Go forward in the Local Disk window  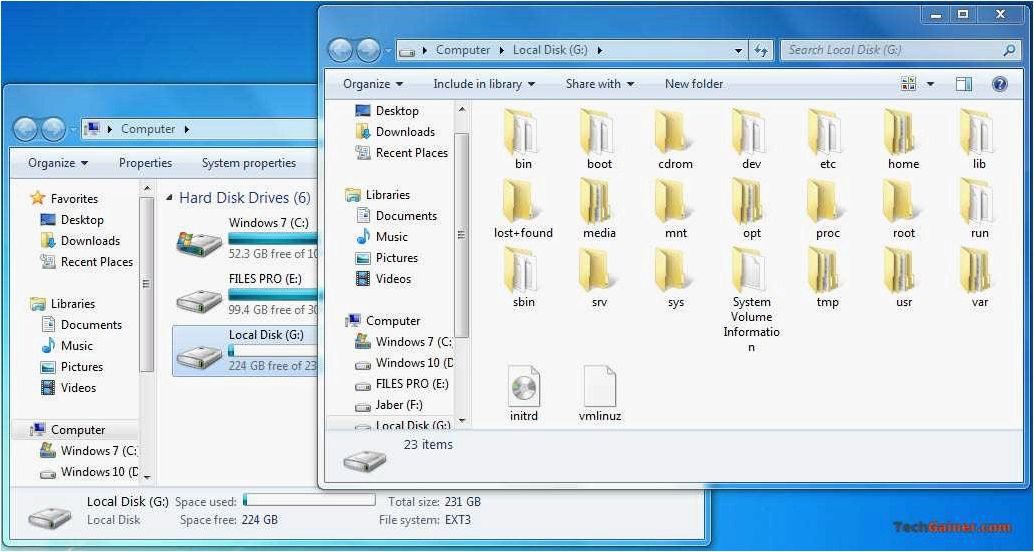(x=368, y=50)
